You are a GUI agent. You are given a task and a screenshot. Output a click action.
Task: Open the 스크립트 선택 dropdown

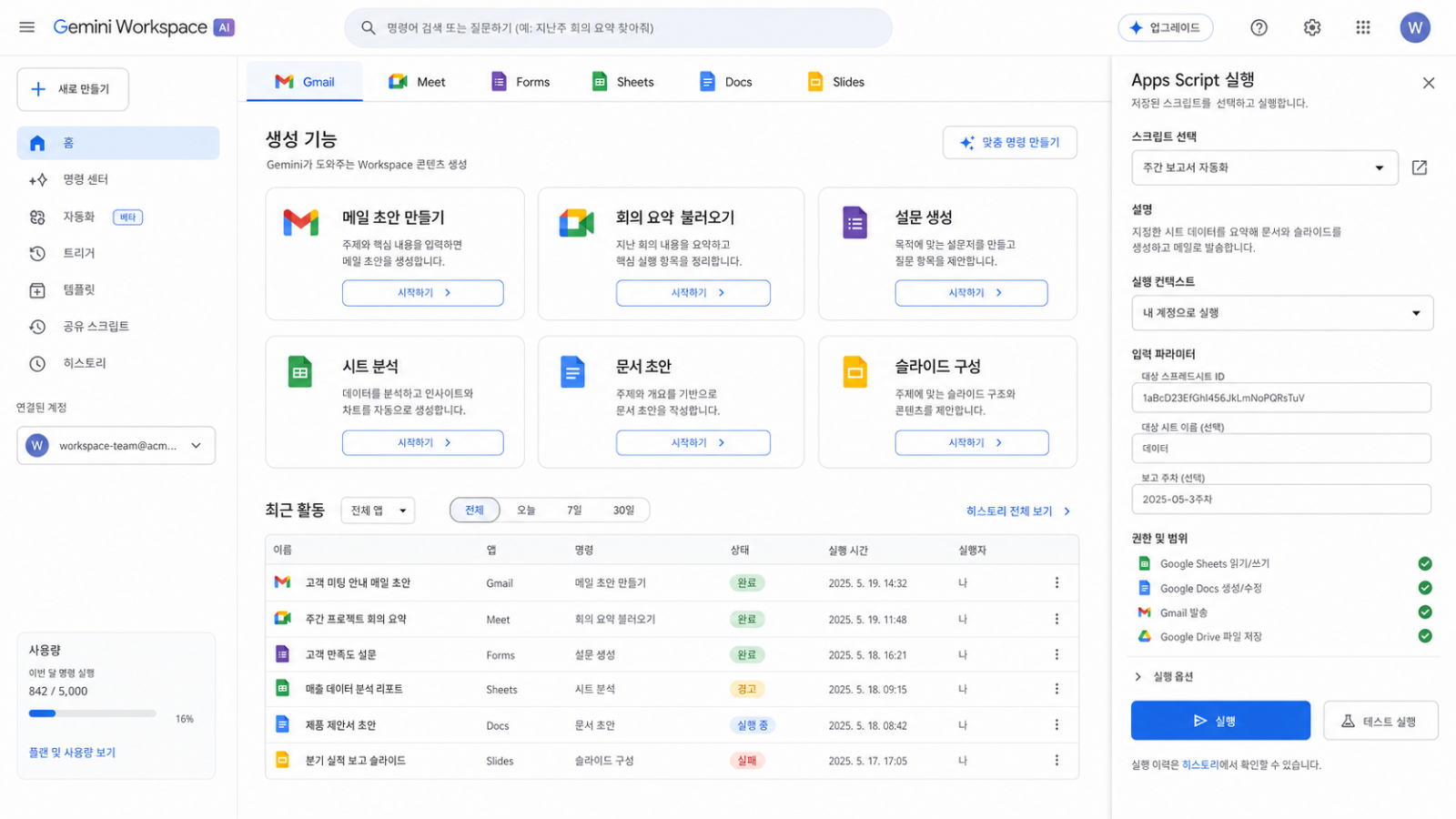(1265, 167)
